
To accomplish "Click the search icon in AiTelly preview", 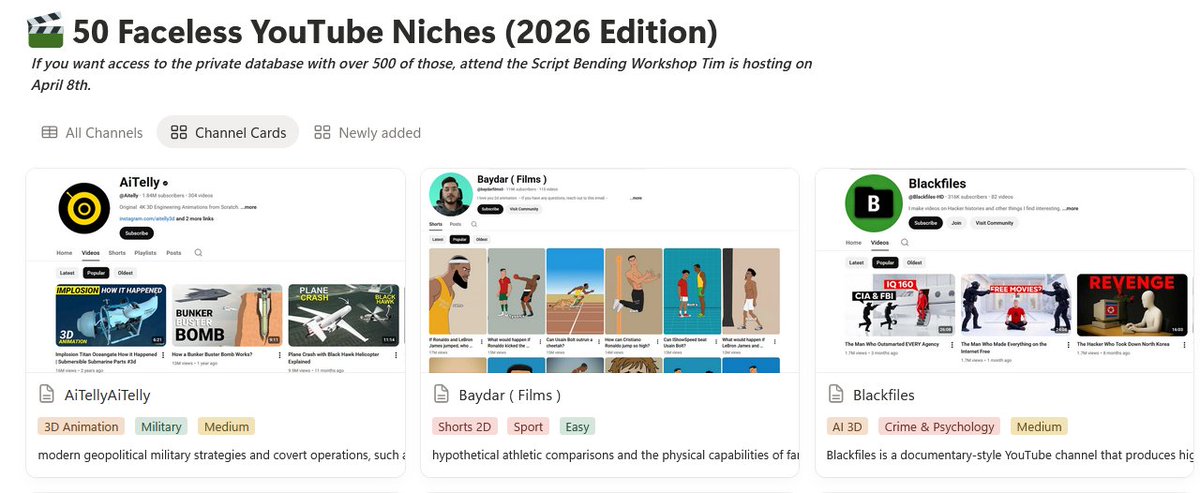I will 198,253.
